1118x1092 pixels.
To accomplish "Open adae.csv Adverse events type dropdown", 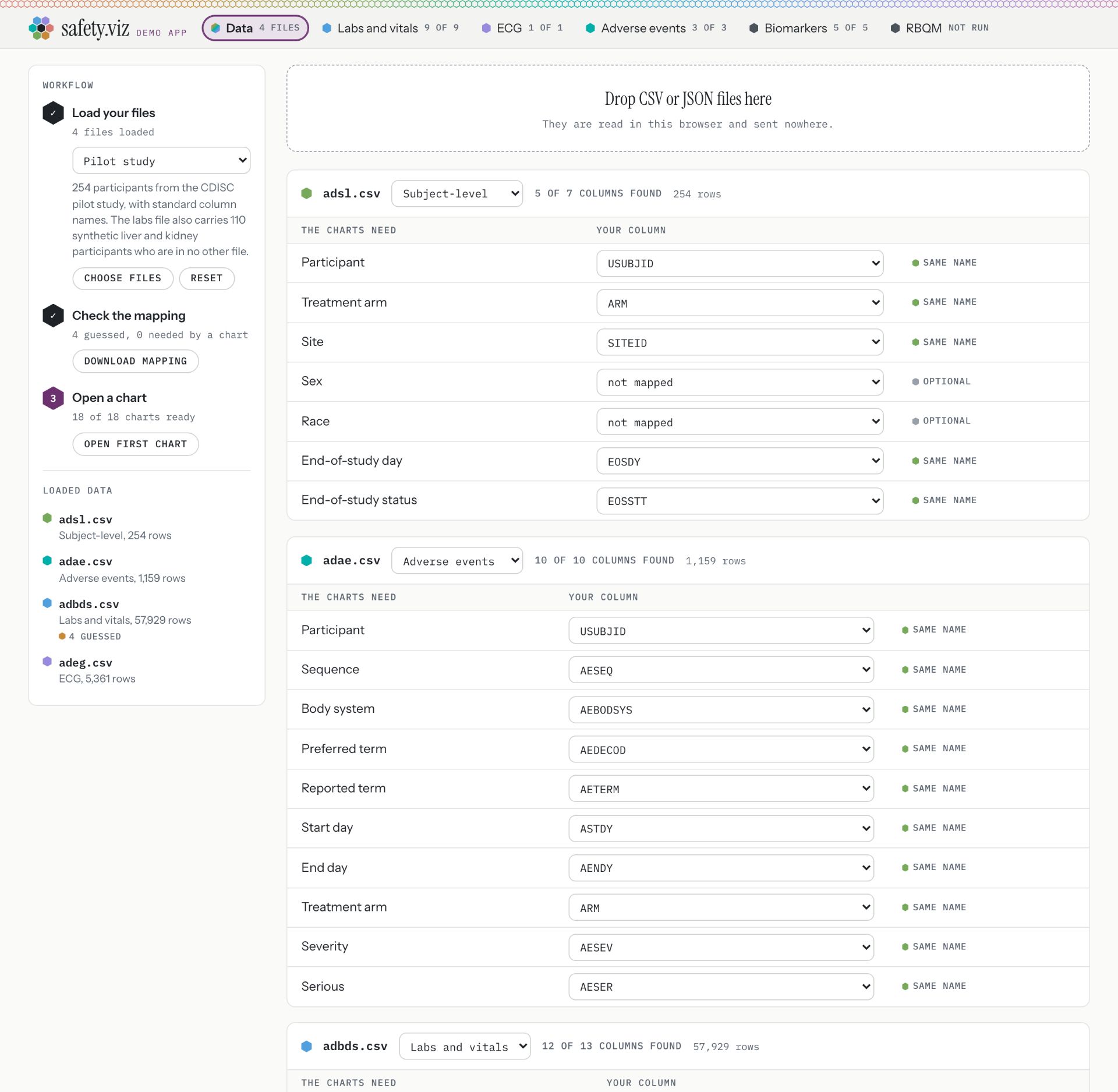I will pyautogui.click(x=457, y=560).
